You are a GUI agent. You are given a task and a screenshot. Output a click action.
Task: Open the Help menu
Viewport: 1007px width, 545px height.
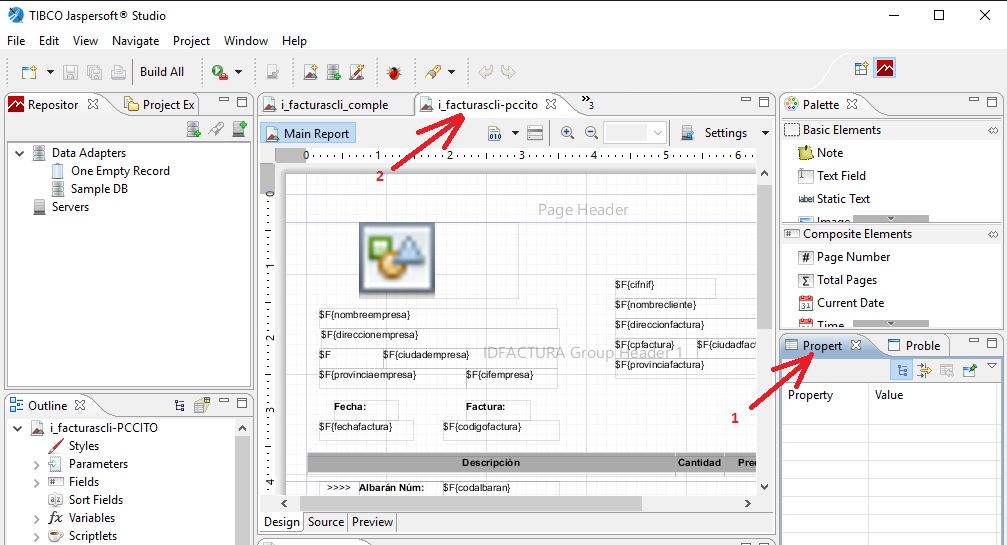[x=294, y=40]
